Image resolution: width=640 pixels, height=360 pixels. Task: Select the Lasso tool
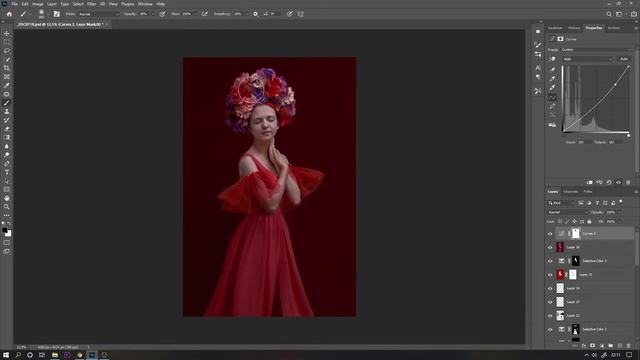click(x=7, y=51)
